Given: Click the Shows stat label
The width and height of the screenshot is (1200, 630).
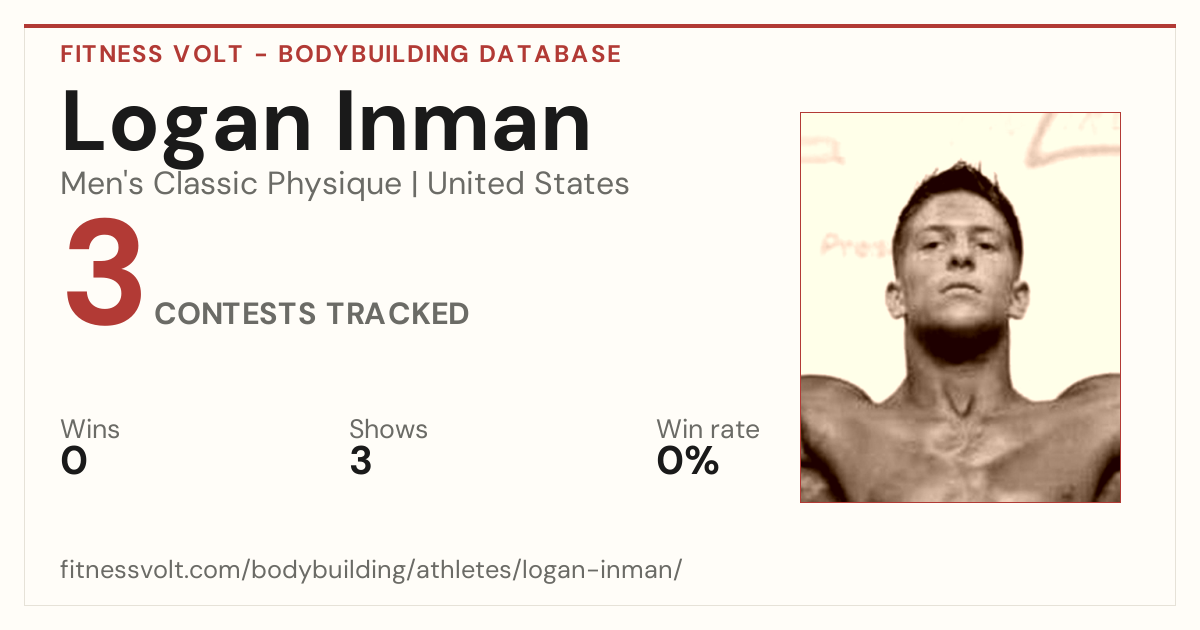Looking at the screenshot, I should [388, 429].
